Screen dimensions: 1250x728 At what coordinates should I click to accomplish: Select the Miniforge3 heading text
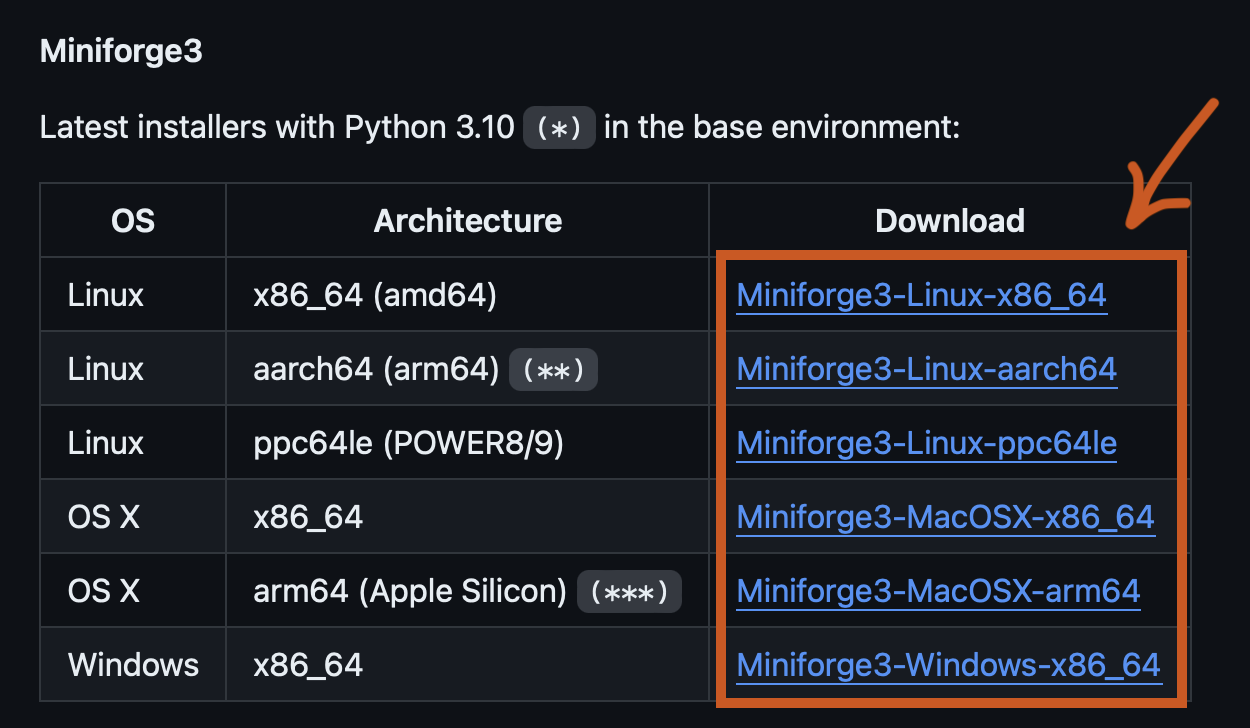click(x=121, y=52)
